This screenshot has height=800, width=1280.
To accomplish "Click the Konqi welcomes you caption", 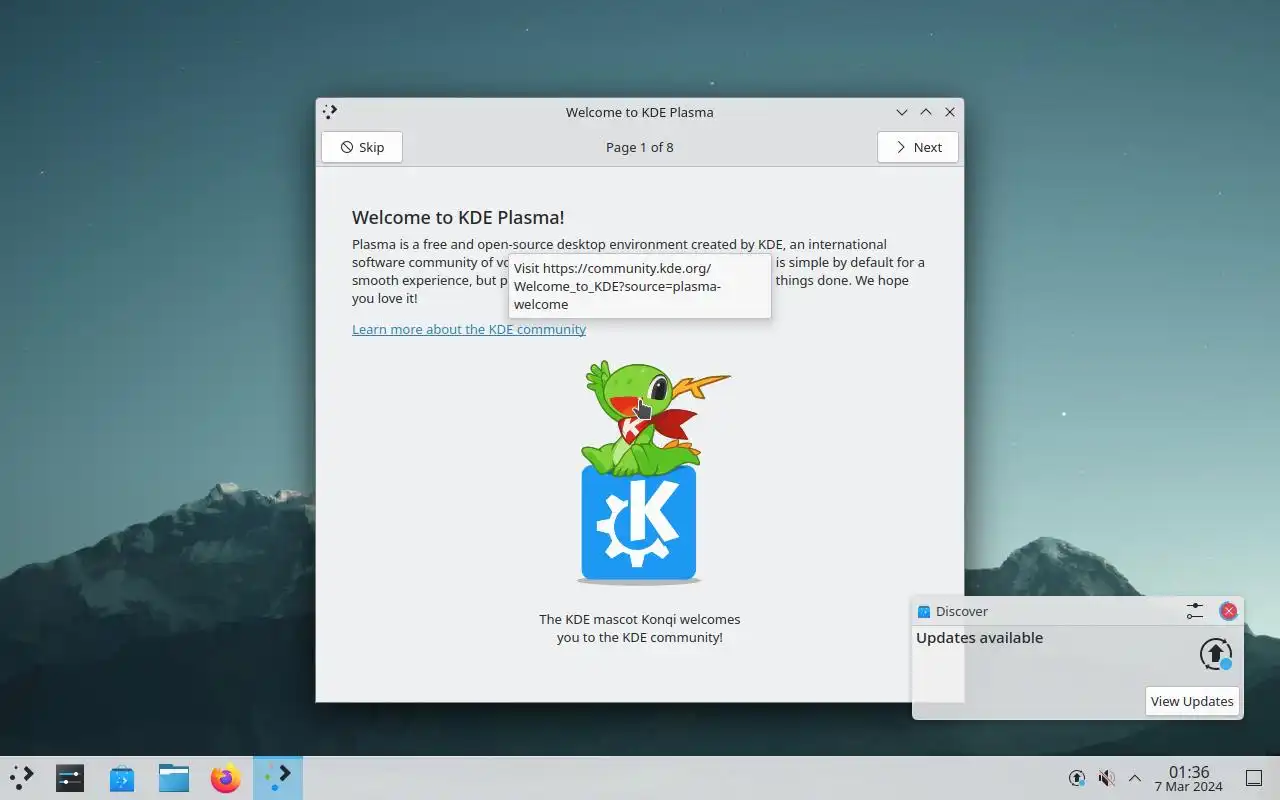I will click(640, 628).
